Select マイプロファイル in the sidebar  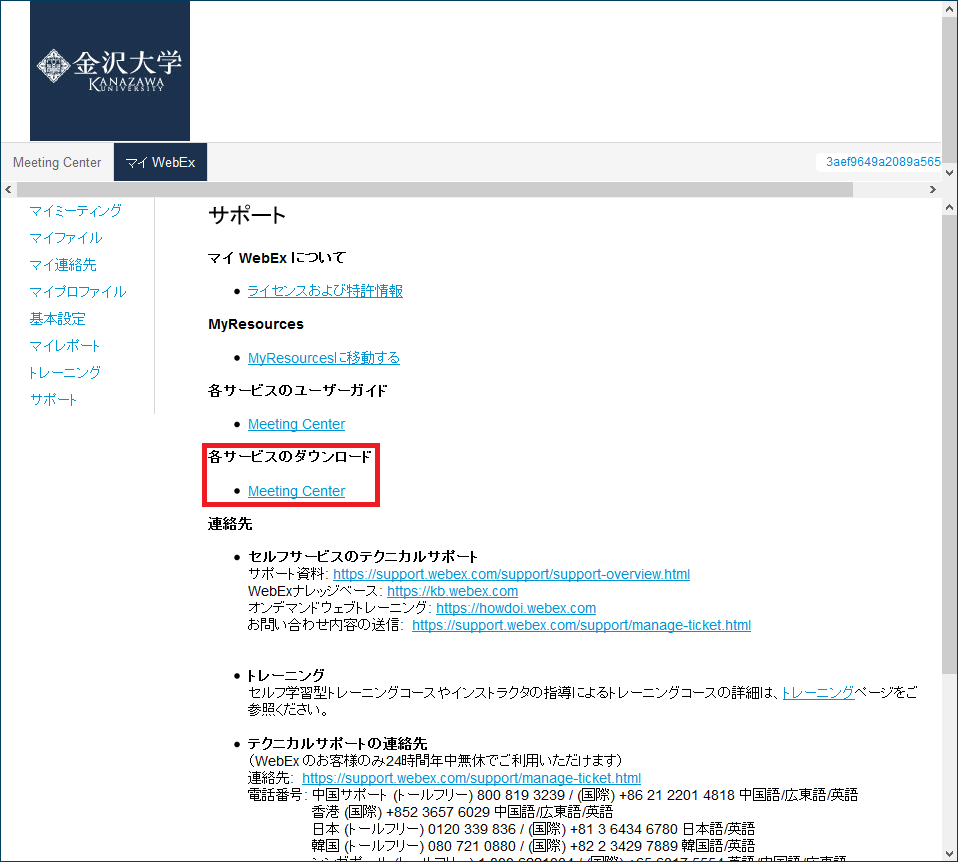[x=78, y=291]
